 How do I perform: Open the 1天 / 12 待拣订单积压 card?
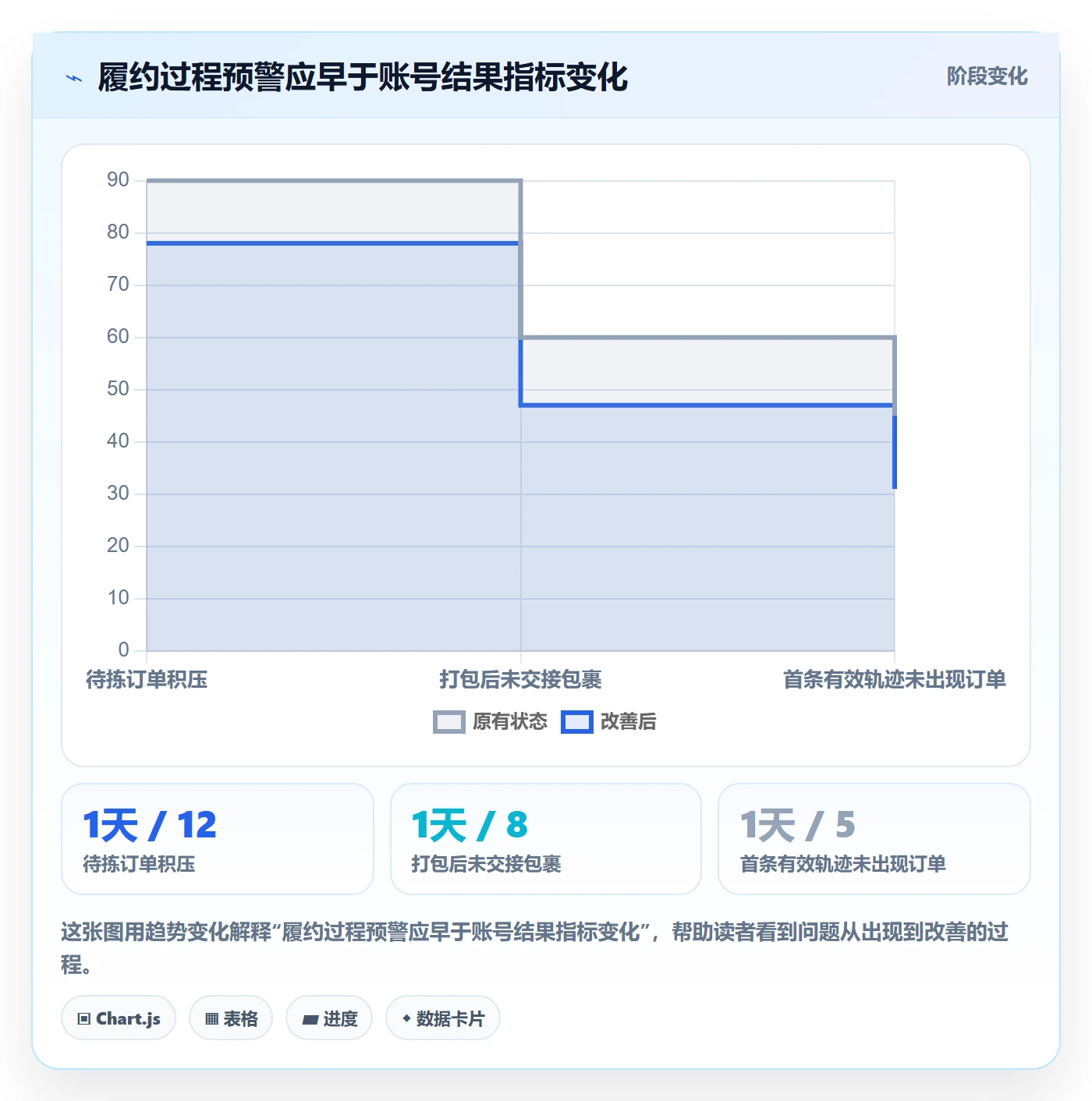[x=218, y=839]
